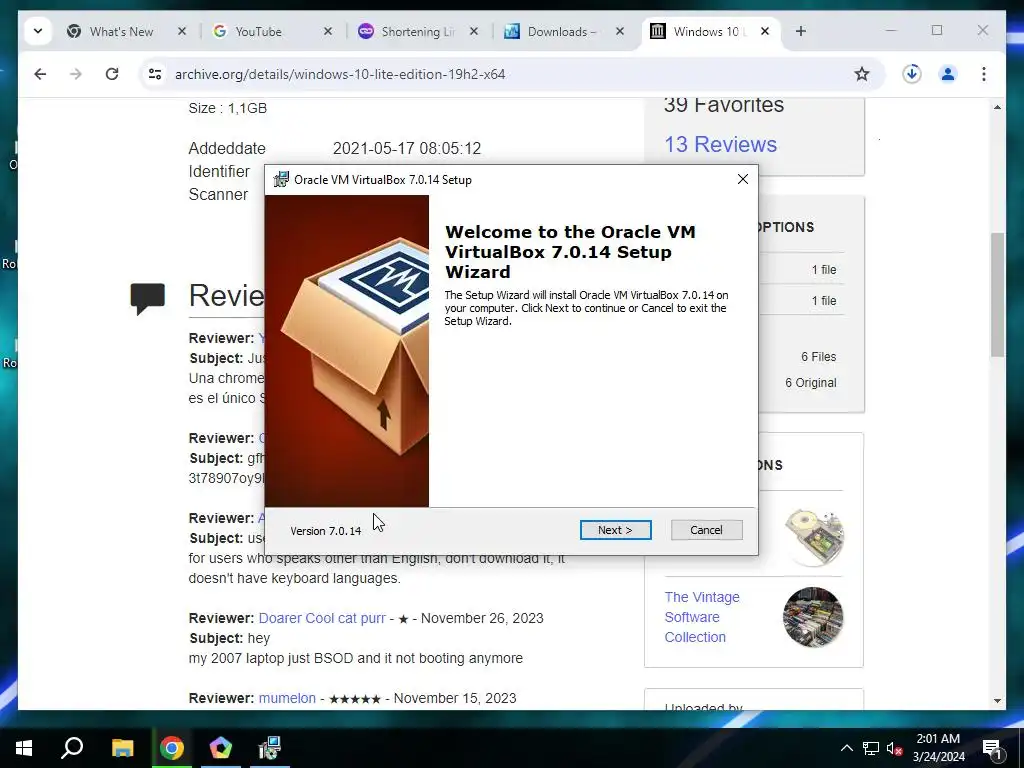Screen dimensions: 1024x768
Task: Open Windows Start menu
Action: [24, 748]
